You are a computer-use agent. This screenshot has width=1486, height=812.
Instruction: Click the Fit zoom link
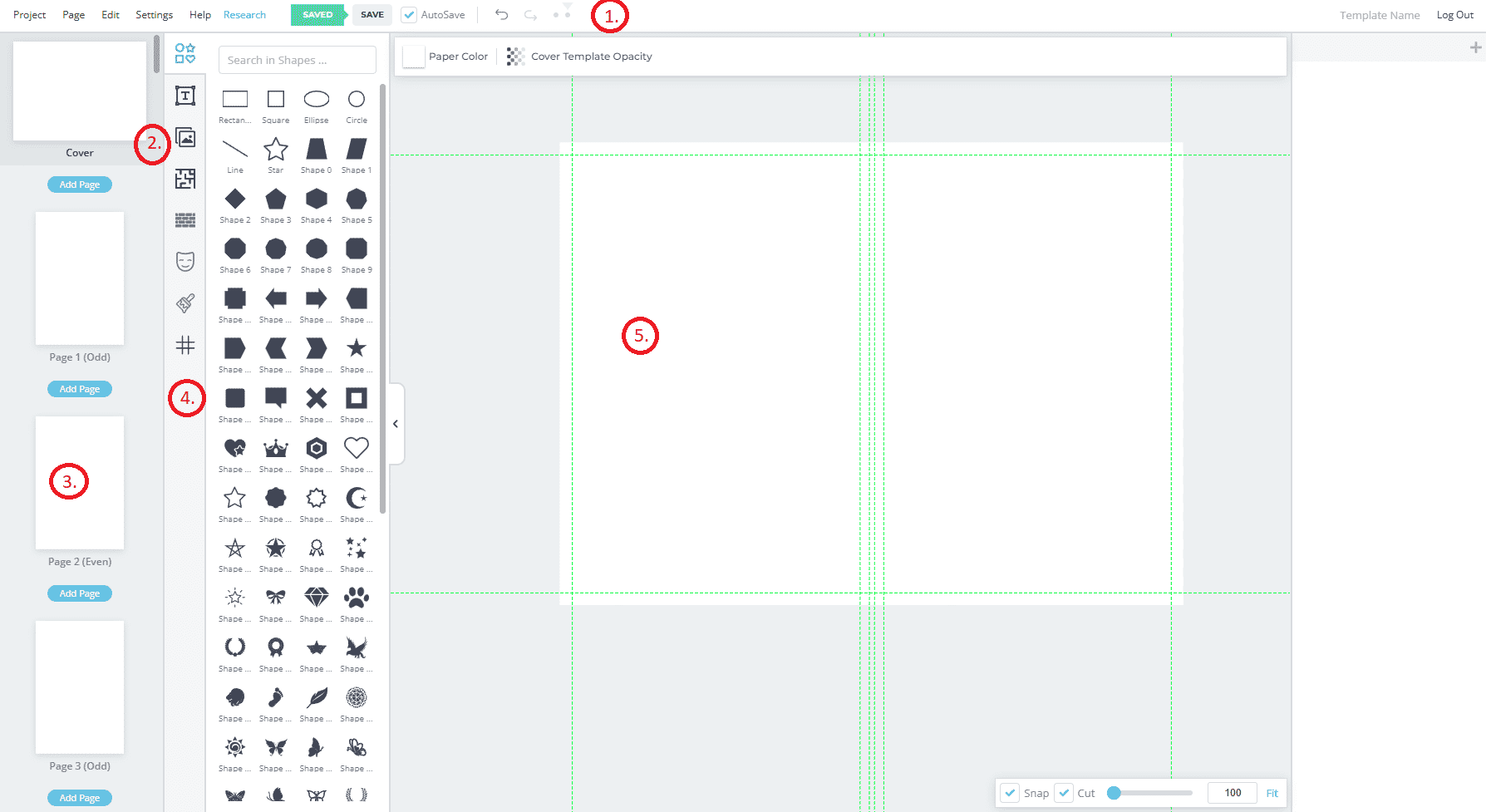[x=1272, y=793]
